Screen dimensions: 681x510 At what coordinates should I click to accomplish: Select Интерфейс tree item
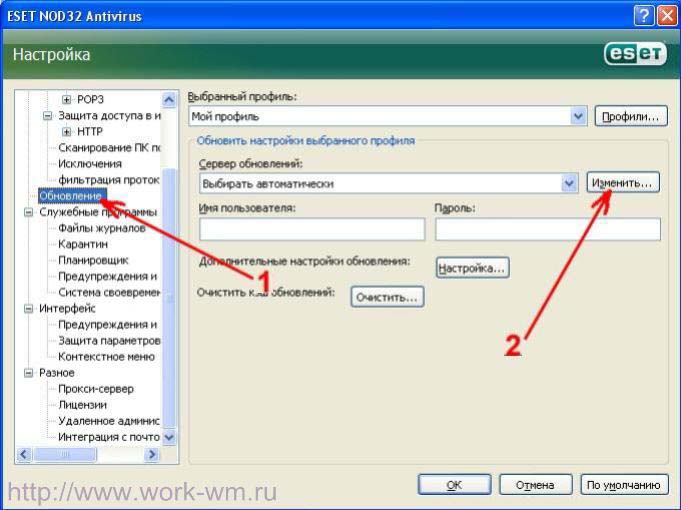pyautogui.click(x=67, y=308)
